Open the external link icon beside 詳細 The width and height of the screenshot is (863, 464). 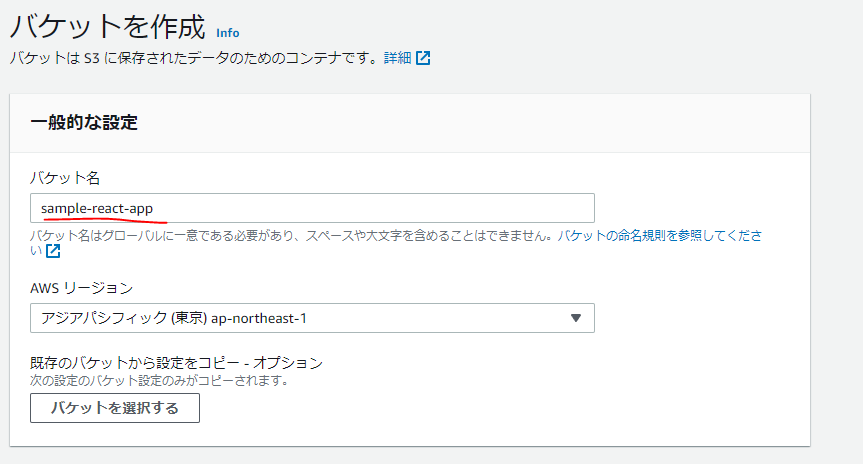(x=423, y=58)
